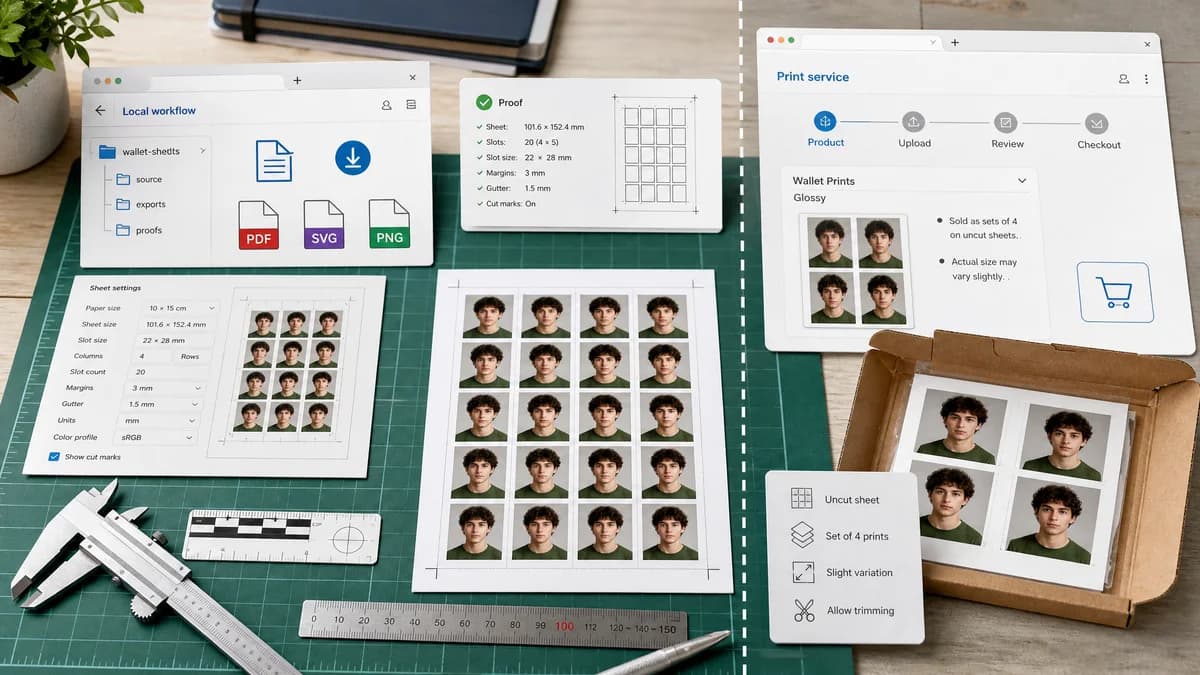Viewport: 1200px width, 675px height.
Task: Go back in Local workflow window
Action: click(x=100, y=111)
